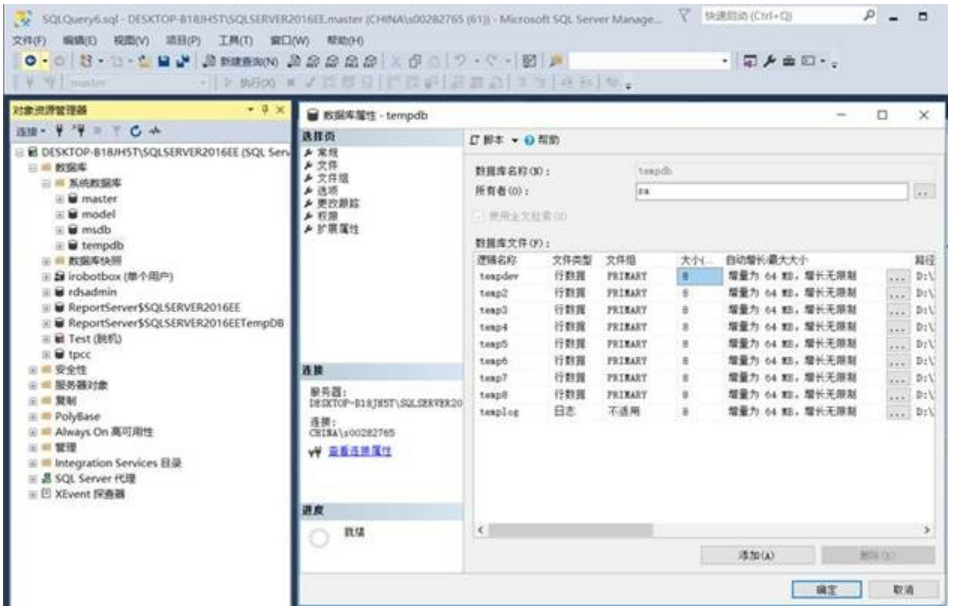
Task: Expand the 安全性 (Security) folder node
Action: tap(34, 369)
